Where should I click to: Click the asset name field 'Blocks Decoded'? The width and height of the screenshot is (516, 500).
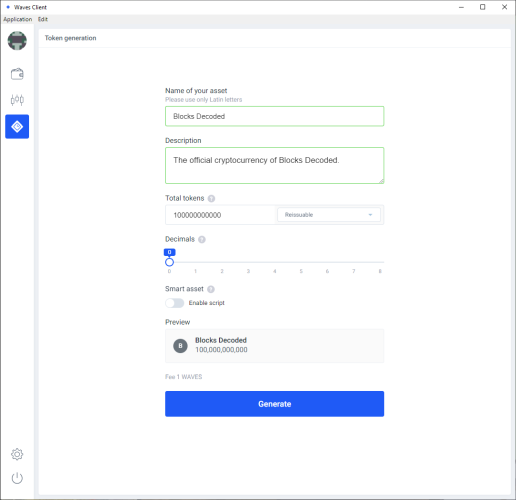pos(274,116)
